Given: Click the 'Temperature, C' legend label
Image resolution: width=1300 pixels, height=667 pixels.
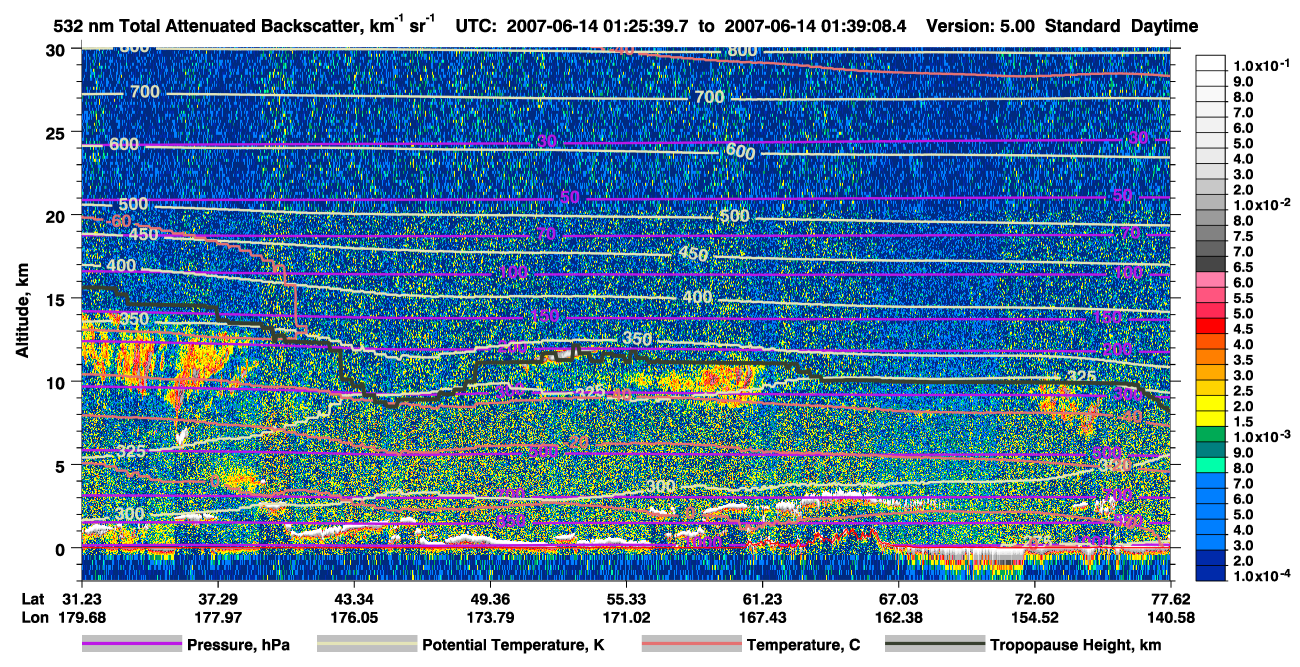Looking at the screenshot, I should click(803, 645).
